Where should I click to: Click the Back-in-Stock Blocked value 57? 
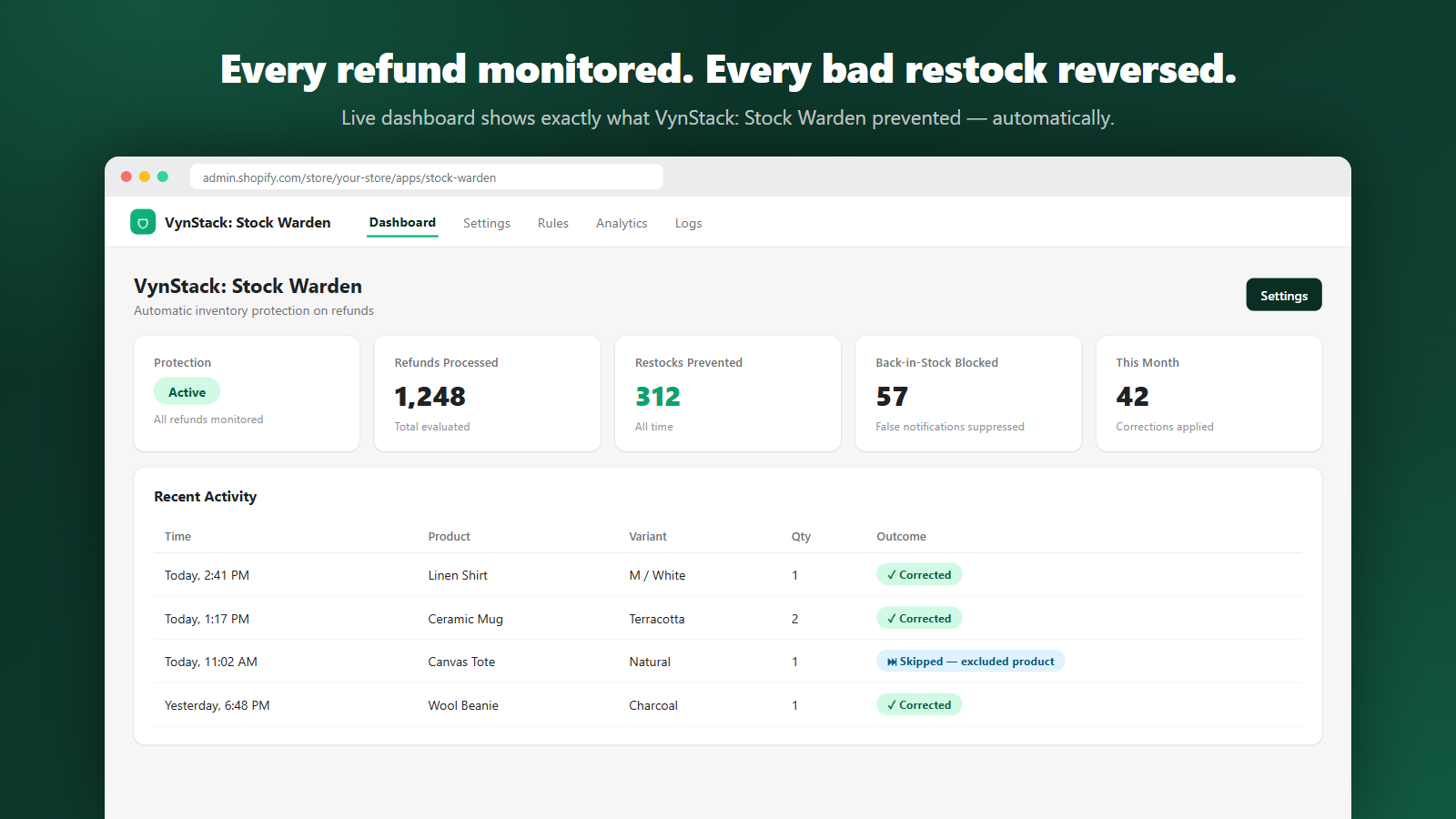(x=892, y=397)
